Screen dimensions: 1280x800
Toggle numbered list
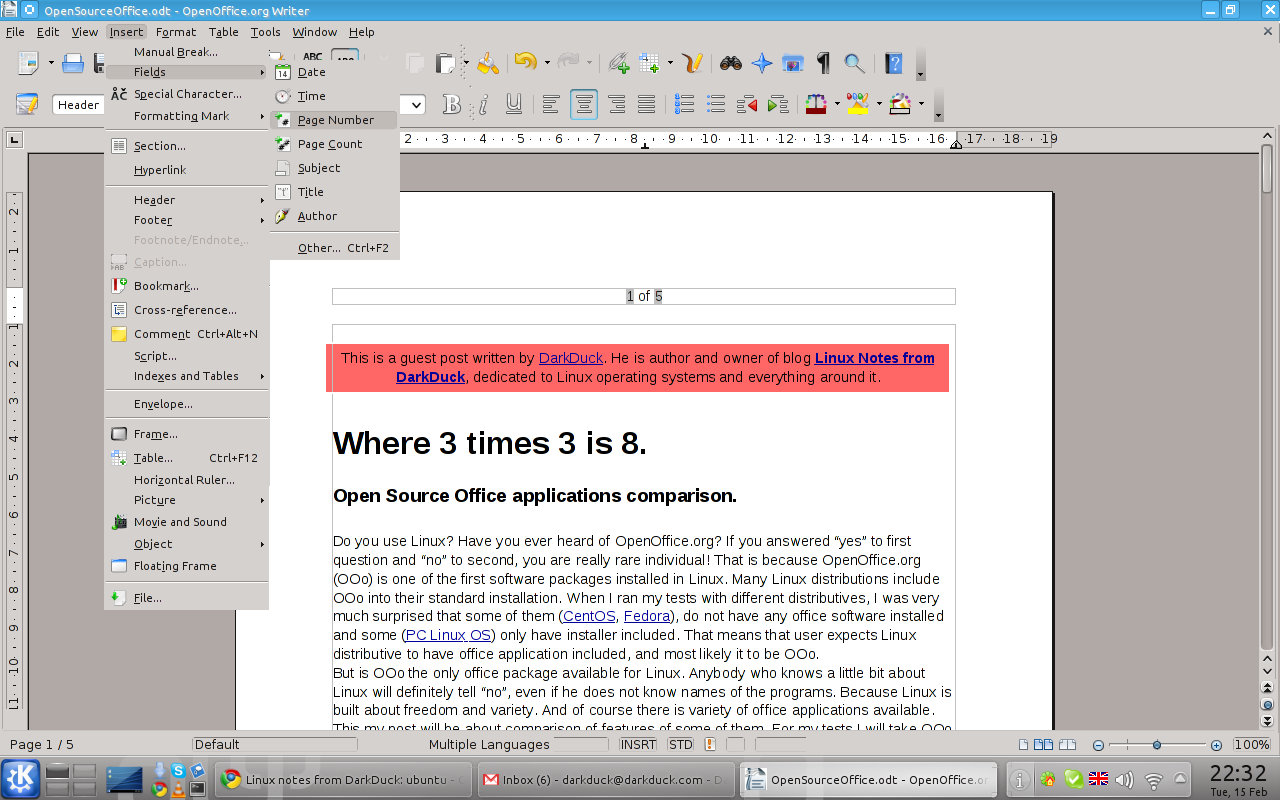coord(685,104)
